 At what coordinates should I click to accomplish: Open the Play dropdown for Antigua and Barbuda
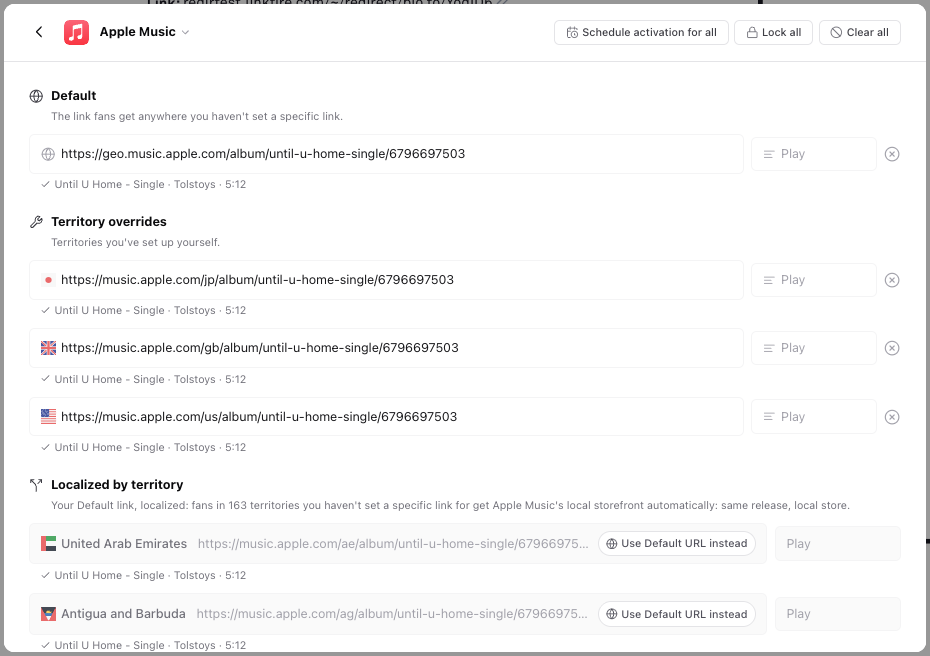point(837,614)
